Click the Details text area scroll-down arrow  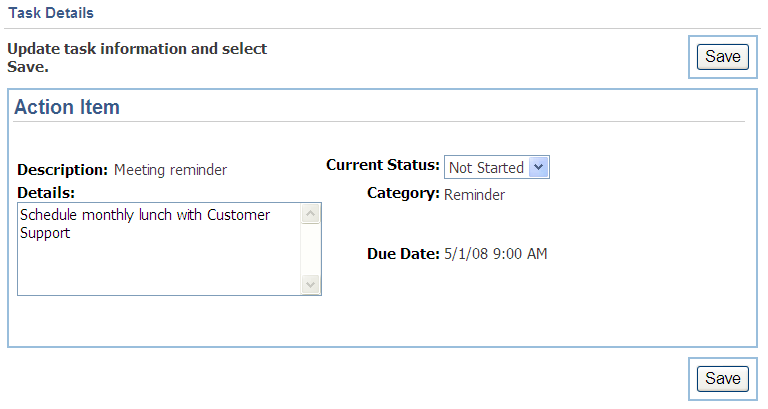point(311,284)
